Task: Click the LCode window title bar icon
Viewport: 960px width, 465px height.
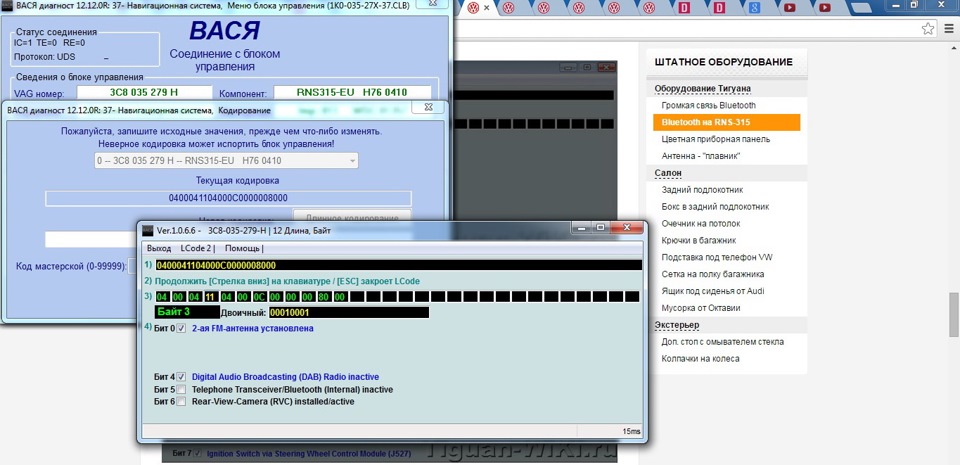Action: (x=148, y=230)
